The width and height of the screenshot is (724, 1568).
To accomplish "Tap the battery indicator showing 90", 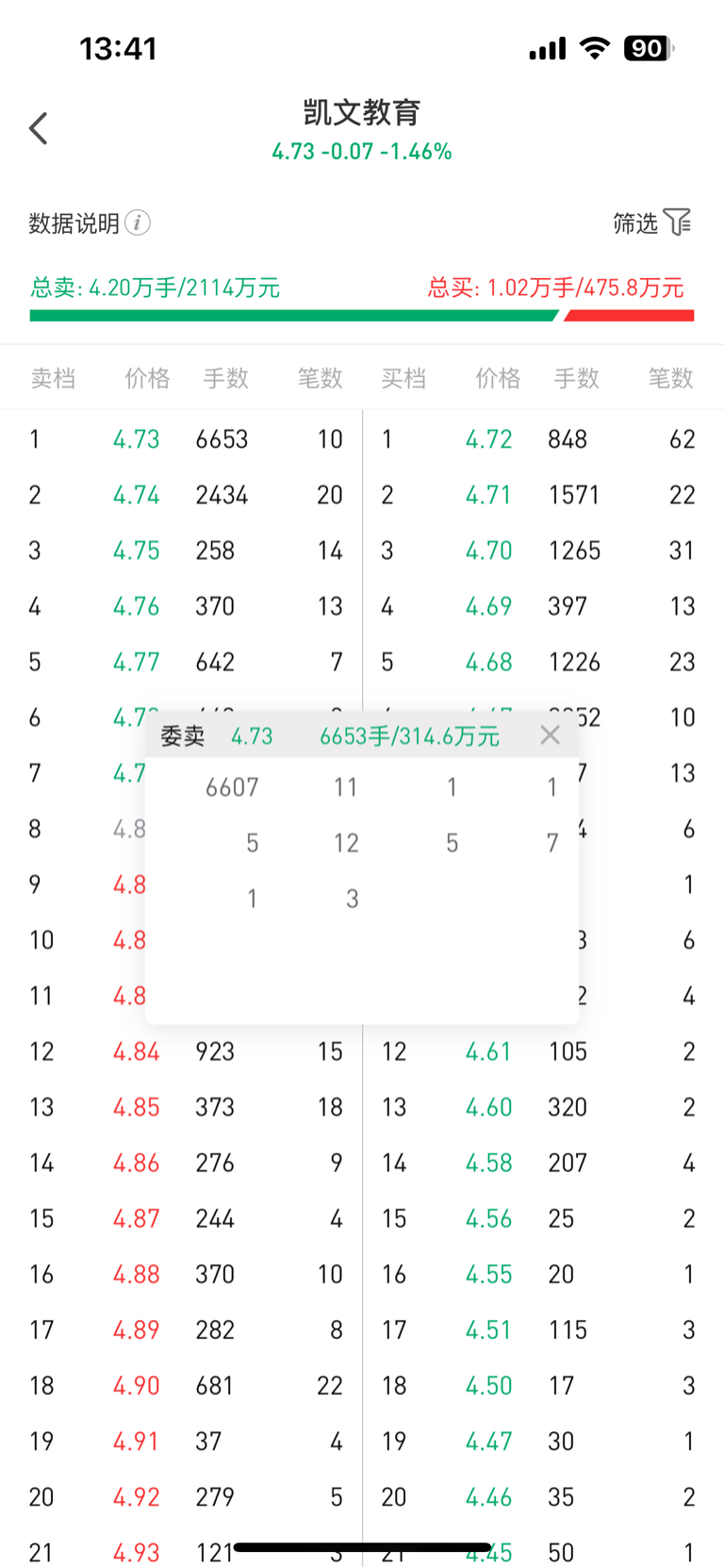I will [x=649, y=48].
